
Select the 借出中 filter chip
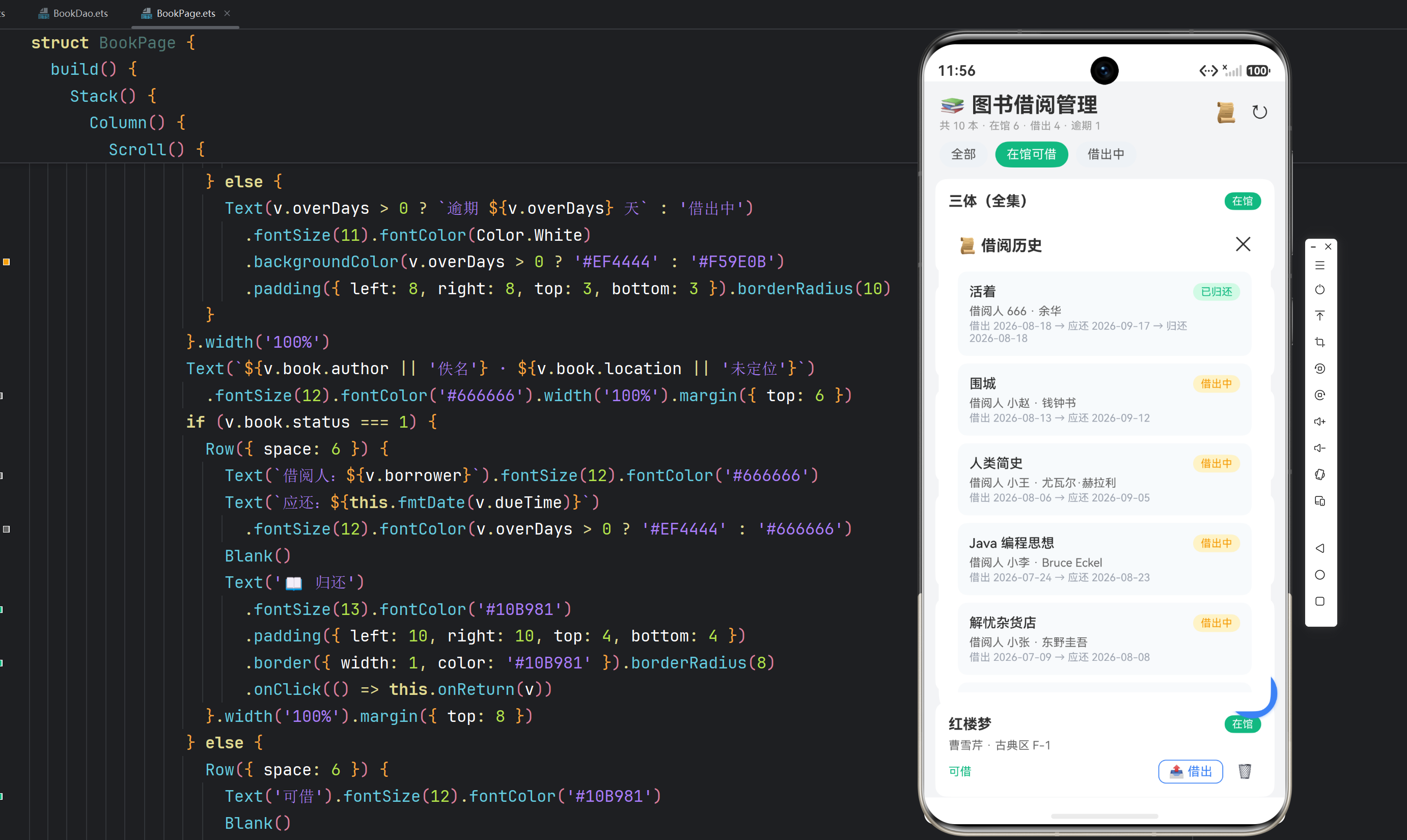pos(1105,154)
